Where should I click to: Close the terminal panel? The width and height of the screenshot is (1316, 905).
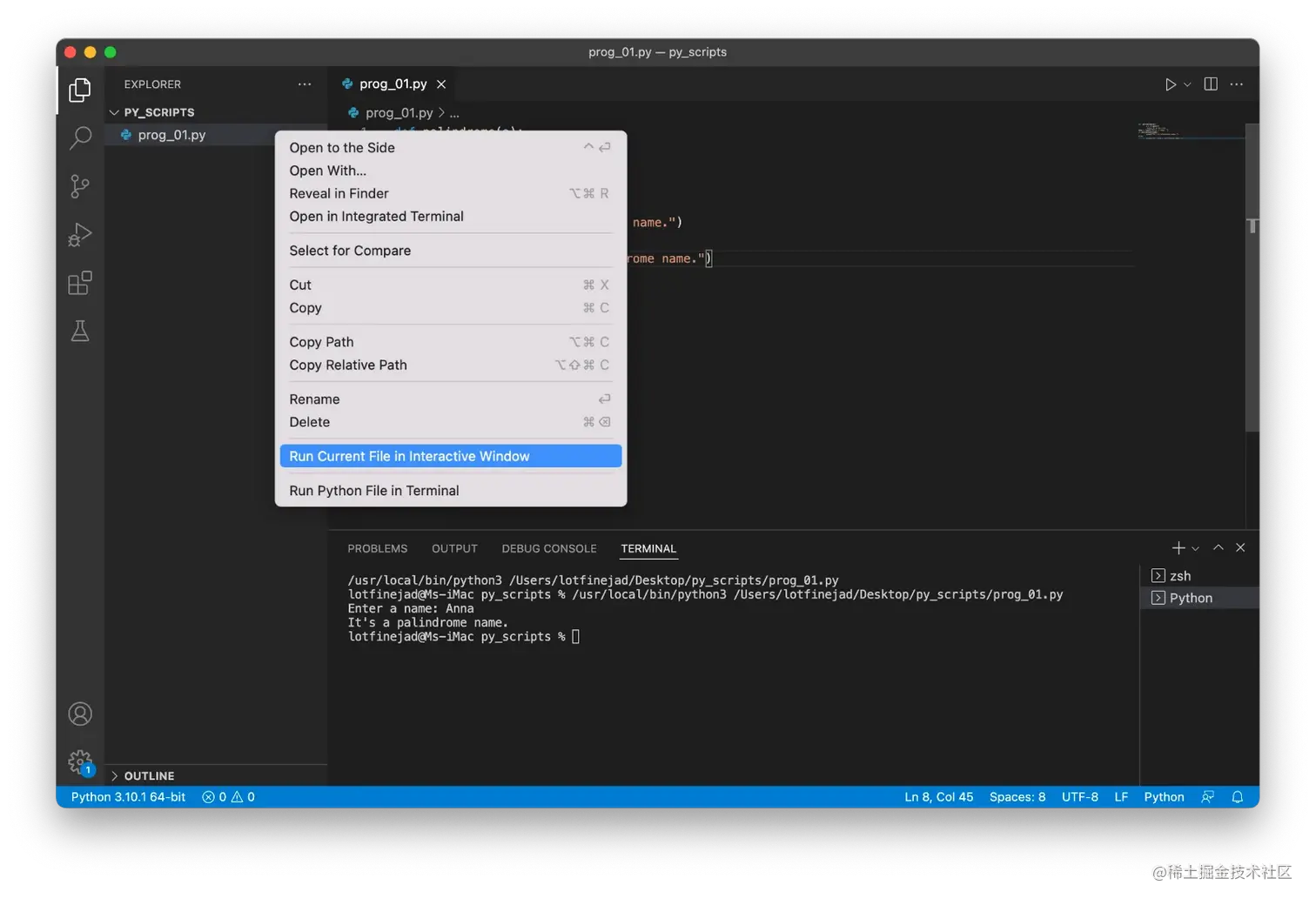(1241, 548)
